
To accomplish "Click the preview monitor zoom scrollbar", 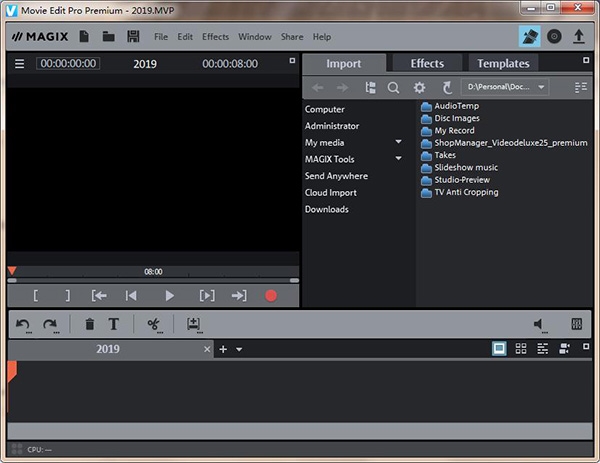I will [x=153, y=280].
